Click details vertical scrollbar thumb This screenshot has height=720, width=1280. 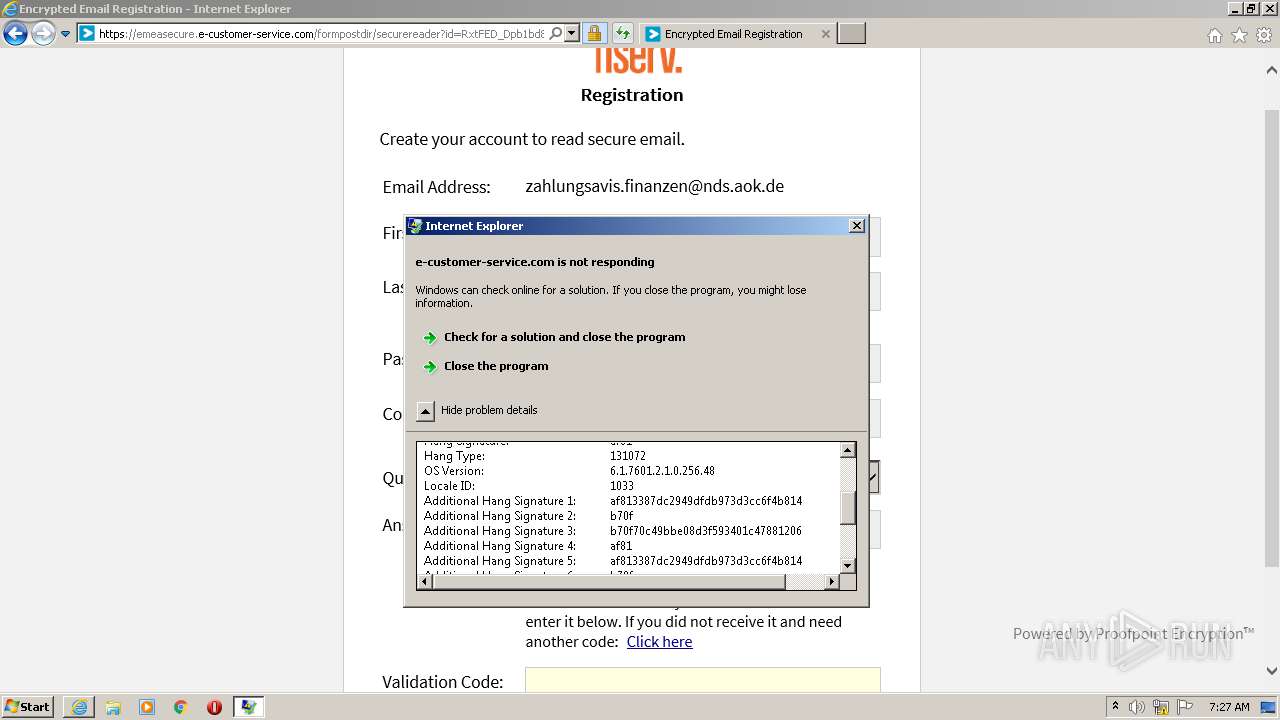click(x=848, y=508)
